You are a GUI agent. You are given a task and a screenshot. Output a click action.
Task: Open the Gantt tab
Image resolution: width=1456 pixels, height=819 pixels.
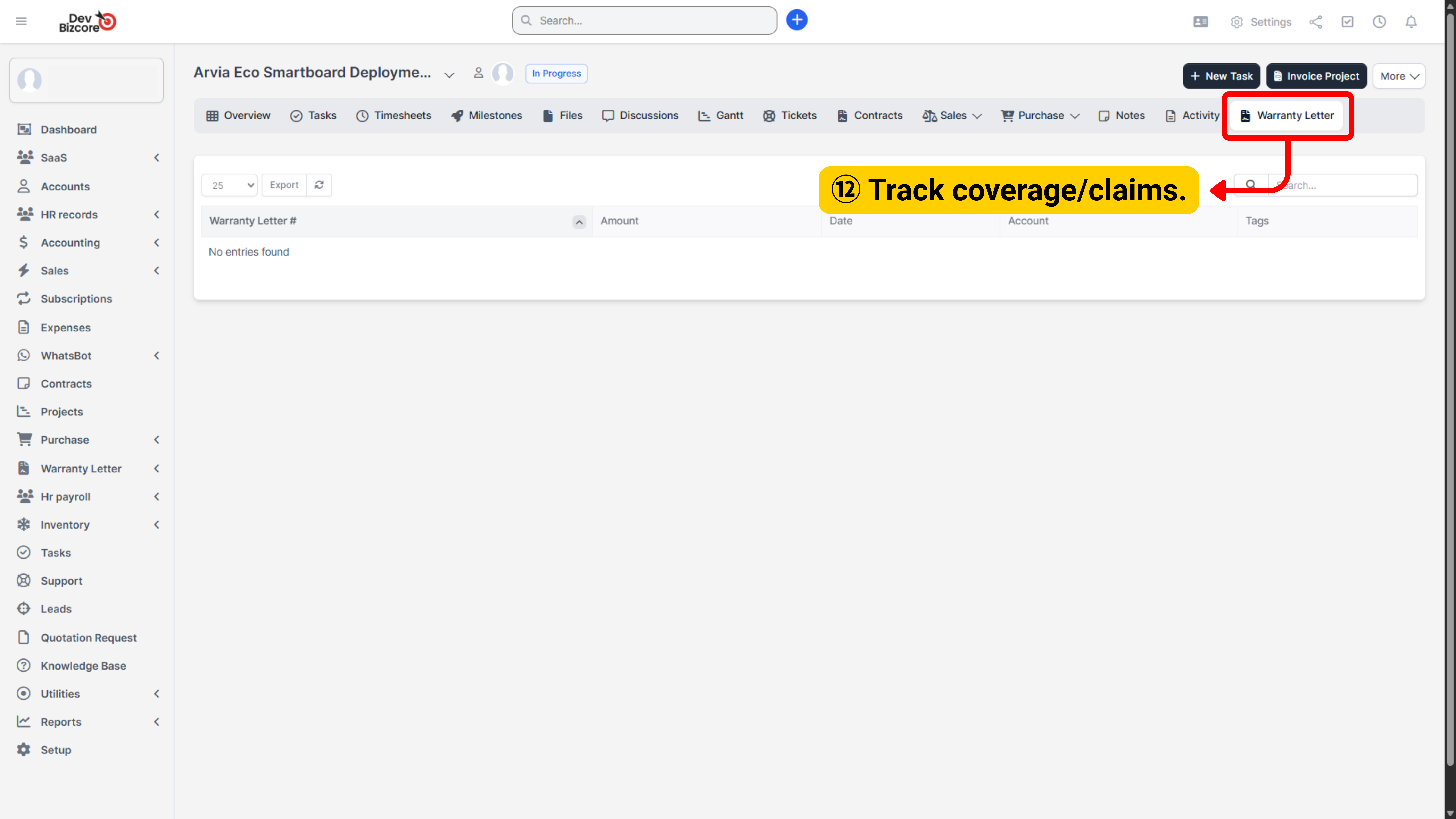[x=721, y=116]
